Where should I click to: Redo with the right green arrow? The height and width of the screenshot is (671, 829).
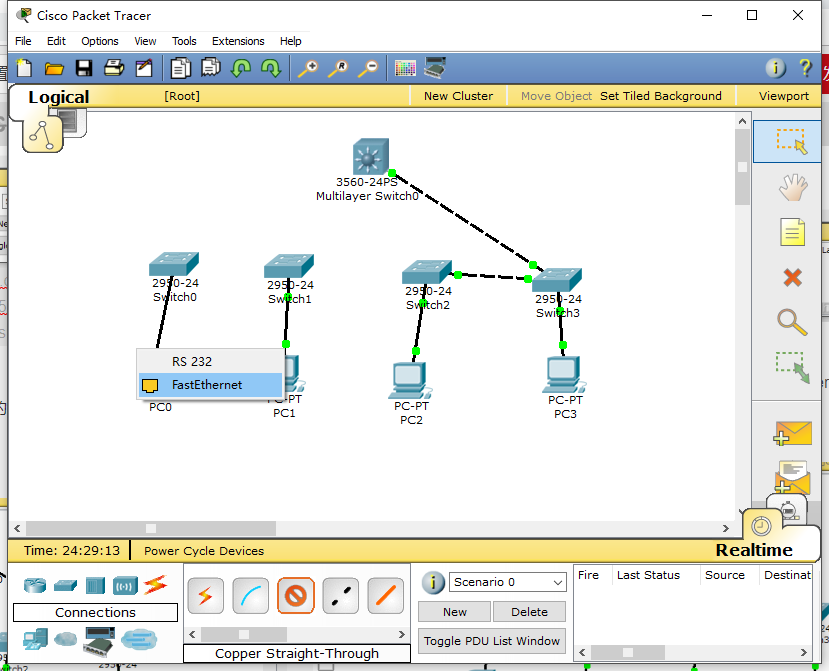(271, 68)
